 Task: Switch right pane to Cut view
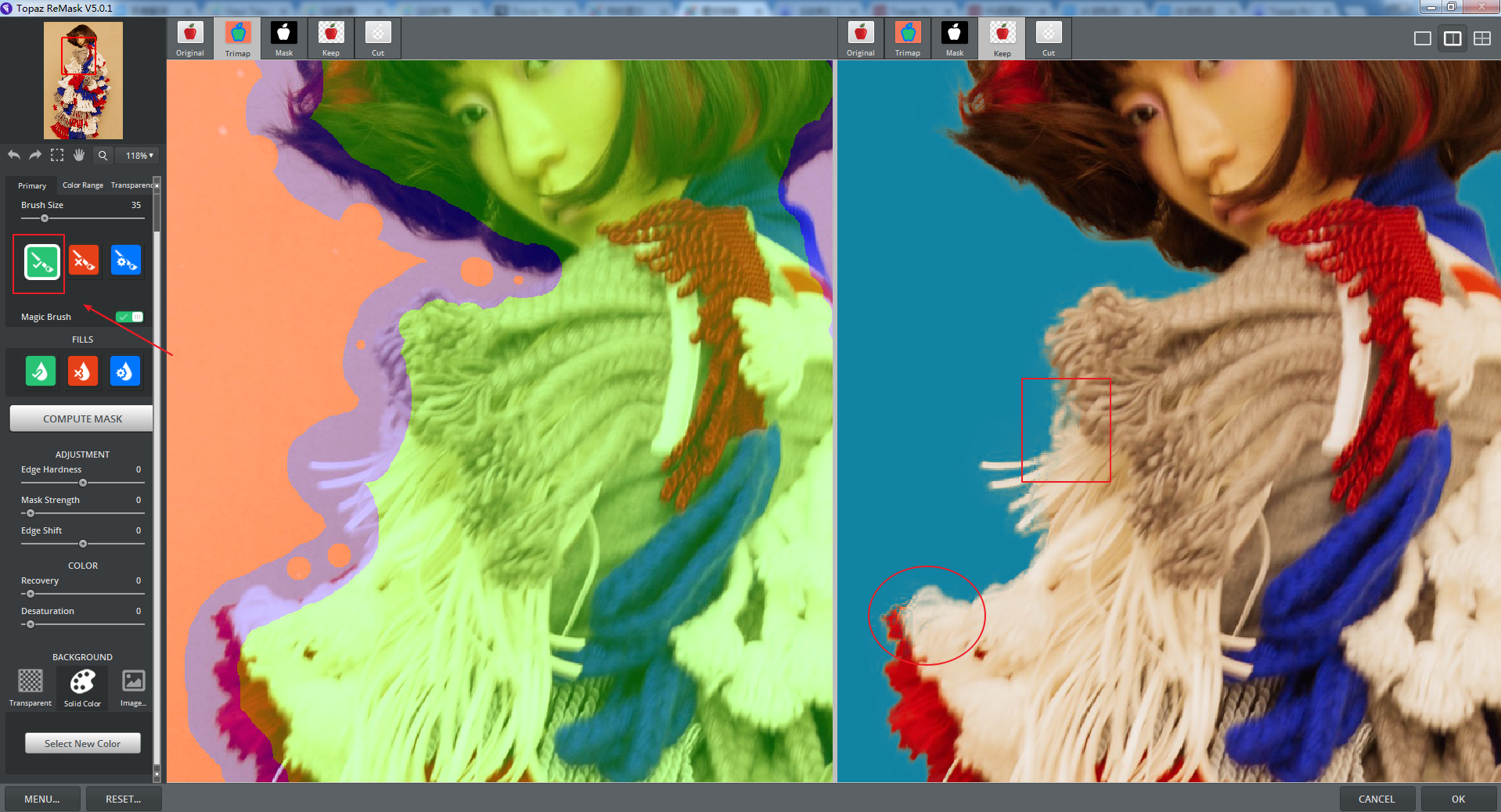[1049, 39]
